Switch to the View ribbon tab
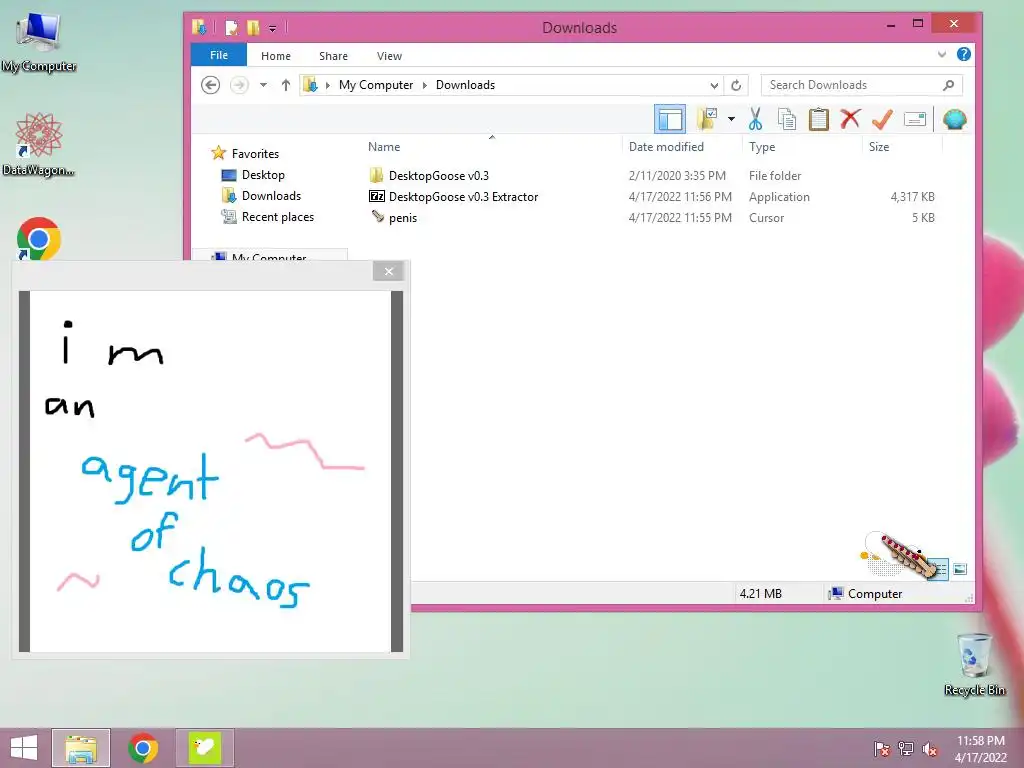The image size is (1024, 768). [389, 56]
